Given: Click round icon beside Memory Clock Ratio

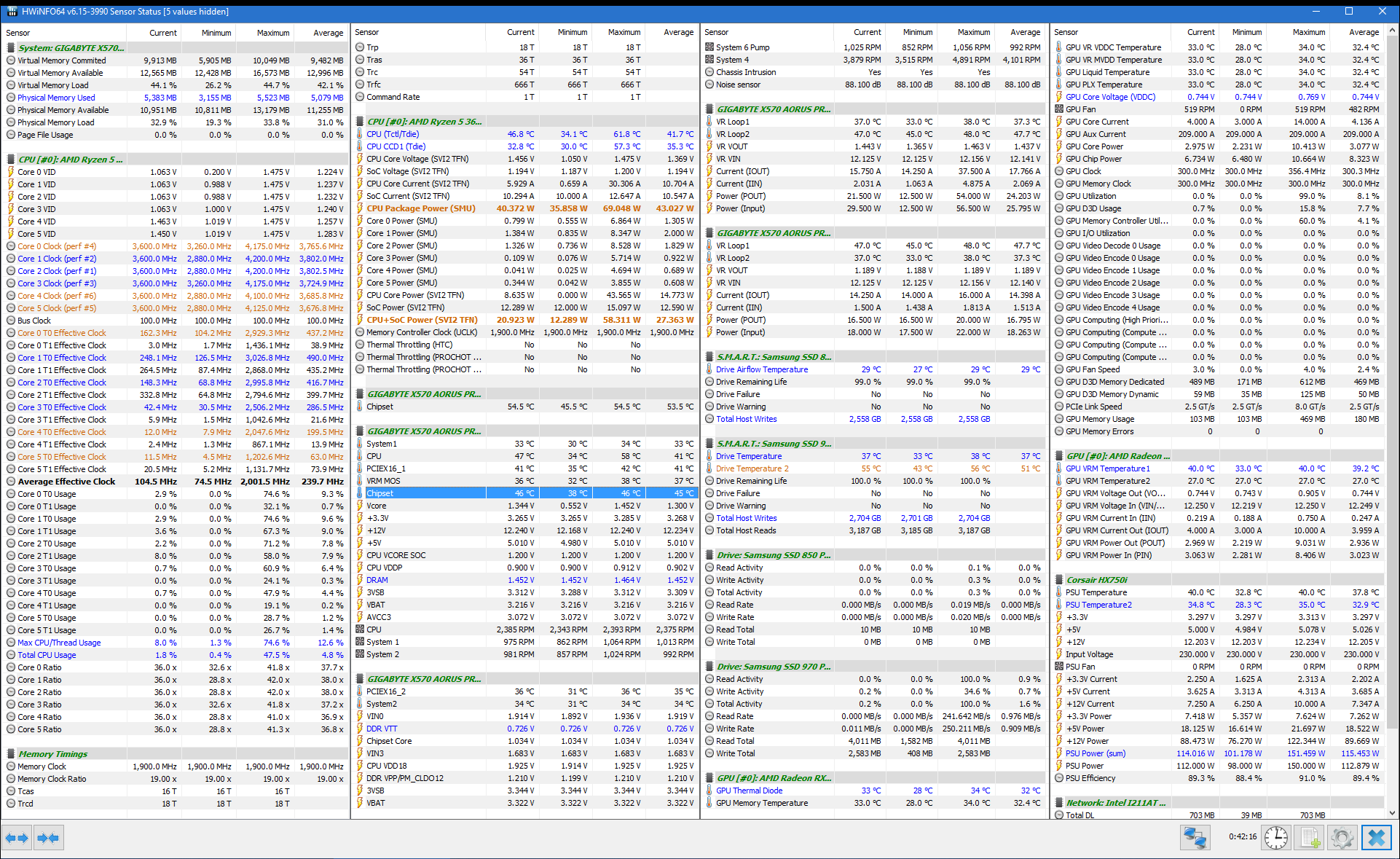Looking at the screenshot, I should tap(11, 779).
